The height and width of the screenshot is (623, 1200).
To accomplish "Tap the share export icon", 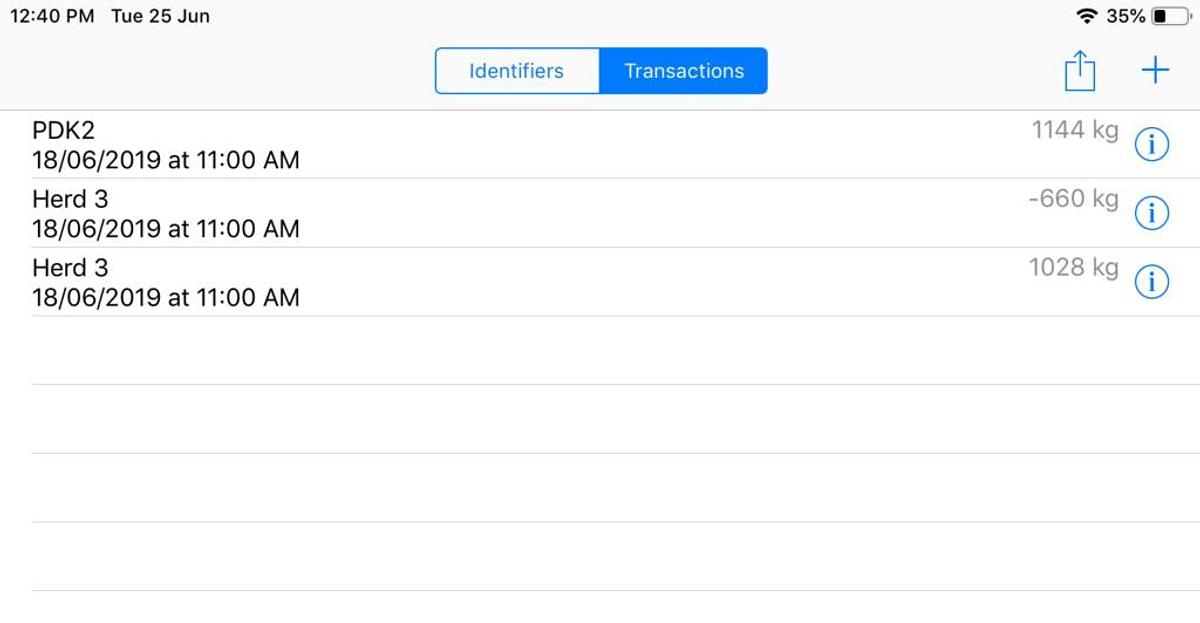I will (x=1080, y=72).
